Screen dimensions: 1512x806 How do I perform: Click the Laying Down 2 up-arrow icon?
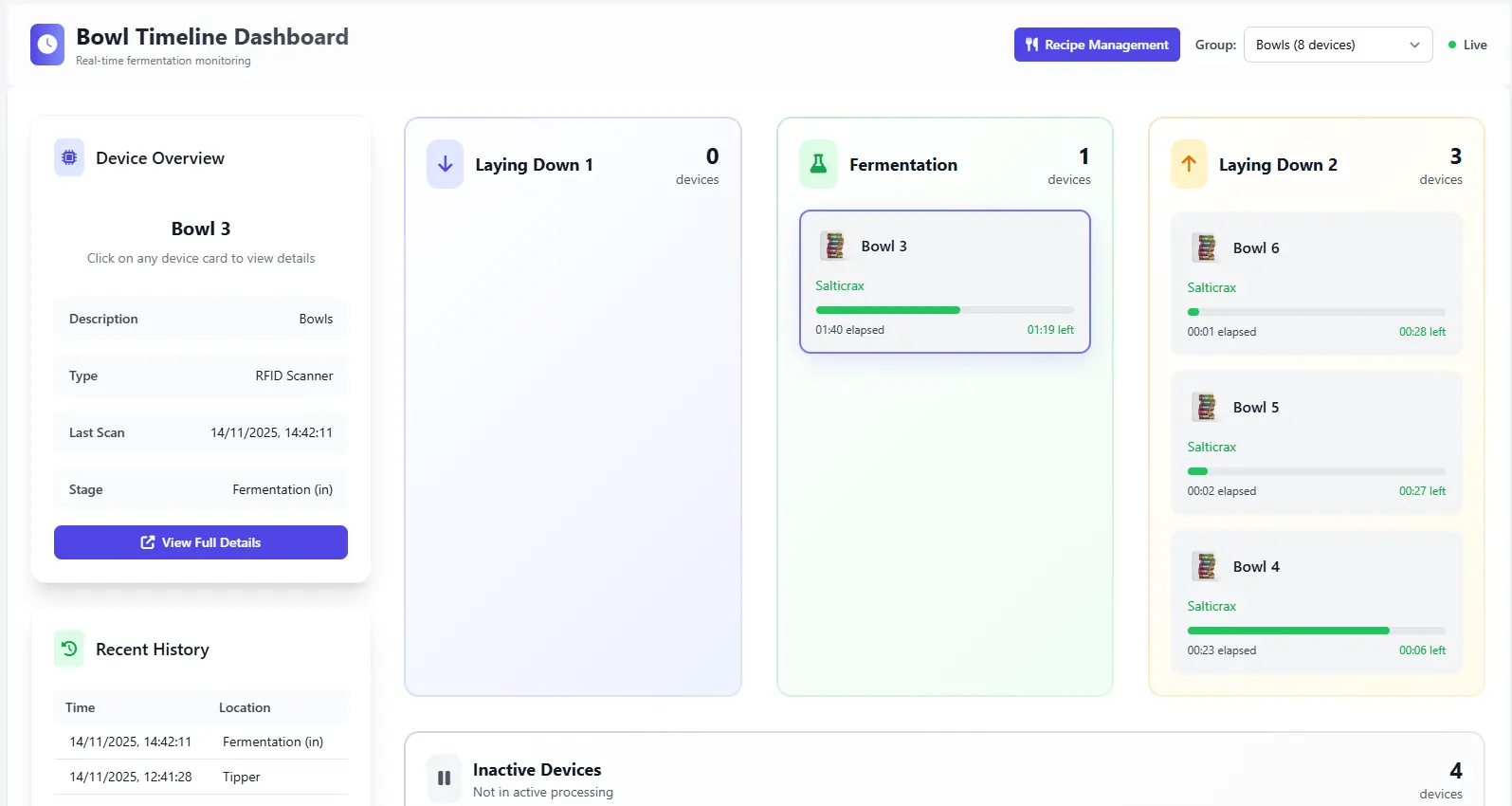[x=1189, y=164]
